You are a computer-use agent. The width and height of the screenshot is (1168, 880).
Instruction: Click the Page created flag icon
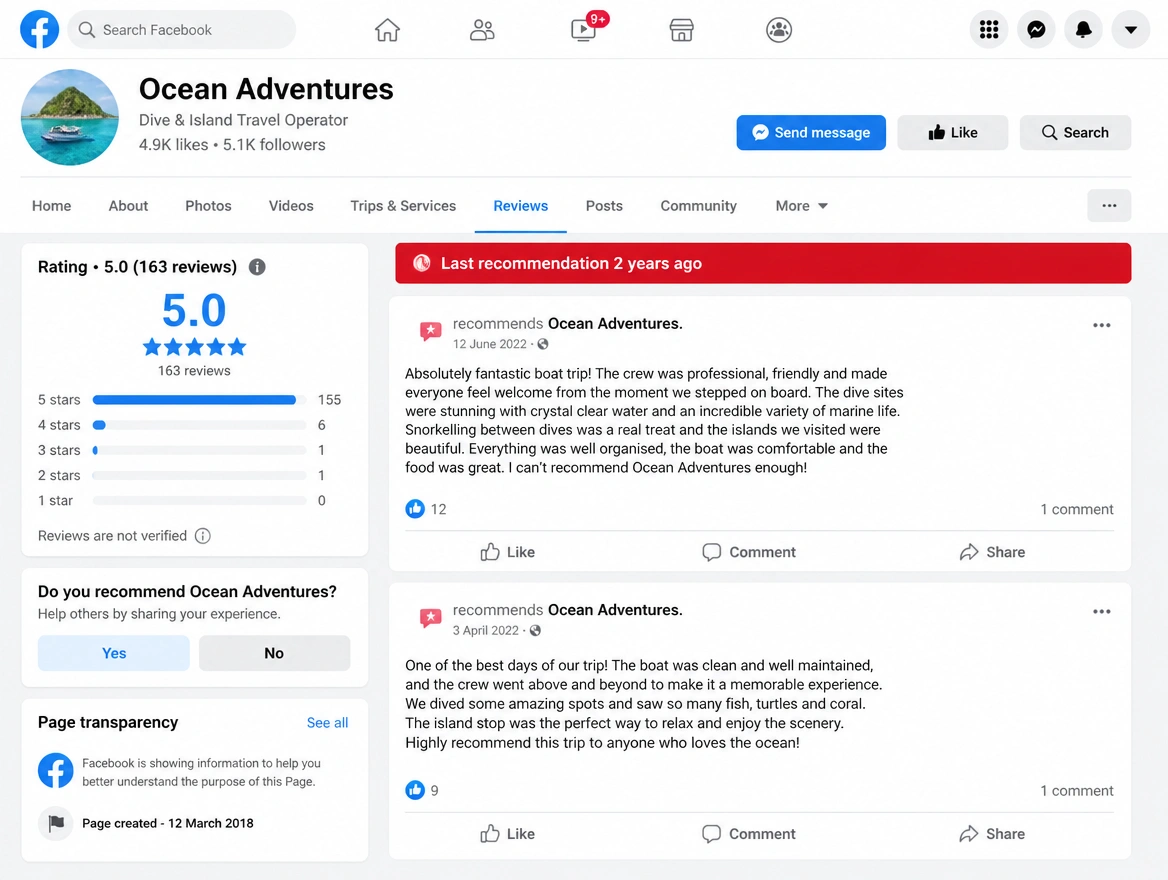[56, 823]
